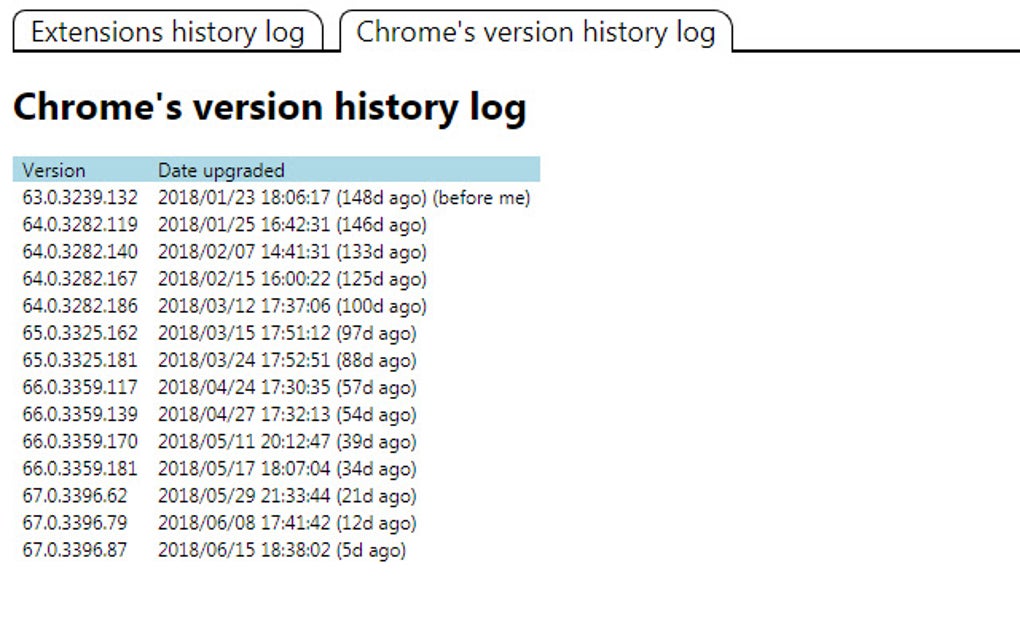Select version 64.0.3282.119 row
Image resolution: width=1020 pixels, height=638 pixels.
click(x=80, y=225)
